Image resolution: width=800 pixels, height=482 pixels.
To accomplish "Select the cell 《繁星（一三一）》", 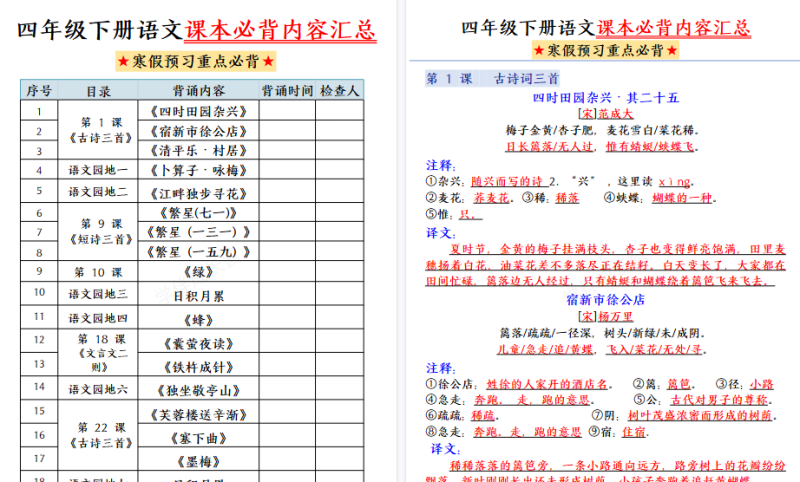I will (198, 232).
